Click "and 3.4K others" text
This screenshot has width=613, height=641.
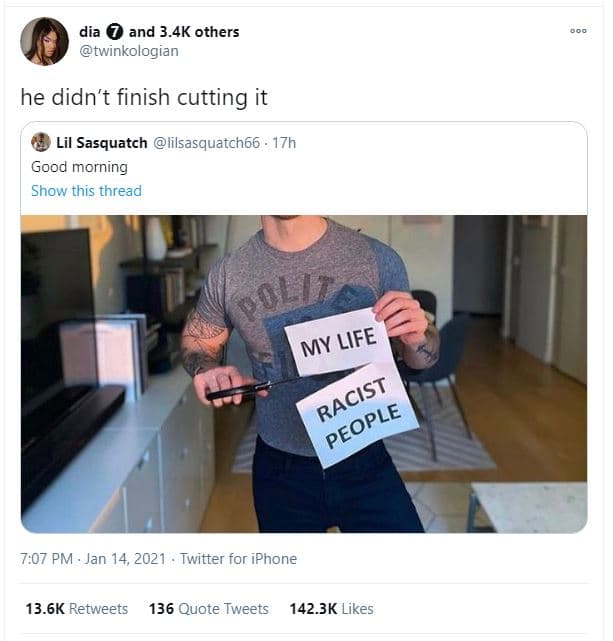(x=184, y=32)
